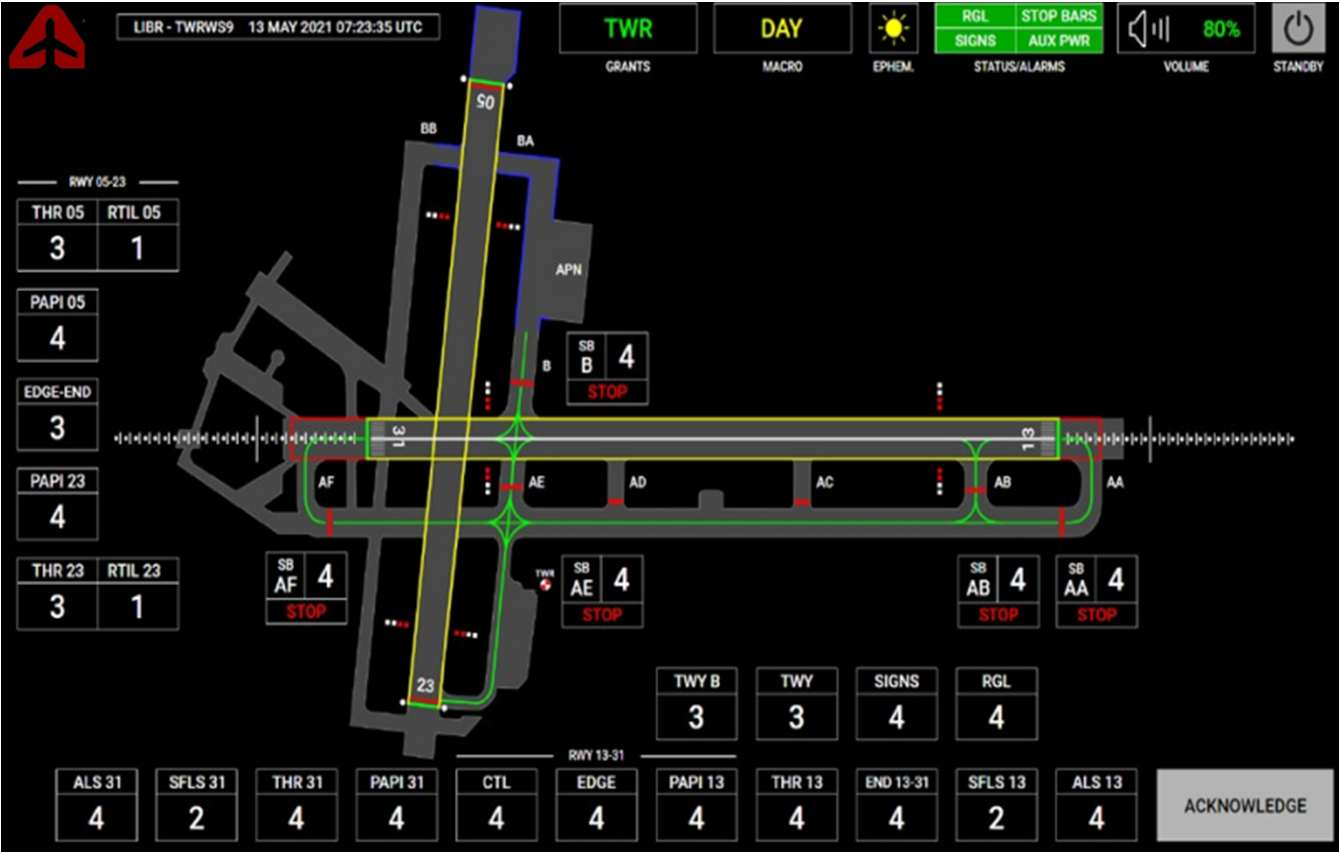Open the PAPI 05 intensity selector
Image resolution: width=1340 pixels, height=853 pixels.
click(57, 326)
